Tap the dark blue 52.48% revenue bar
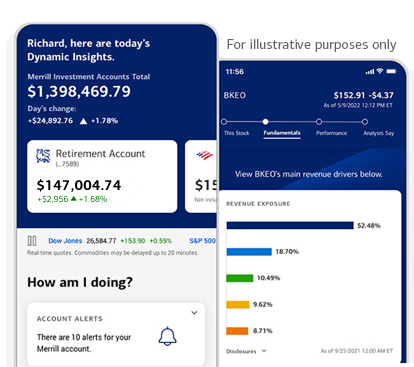This screenshot has width=414, height=367. (x=290, y=226)
